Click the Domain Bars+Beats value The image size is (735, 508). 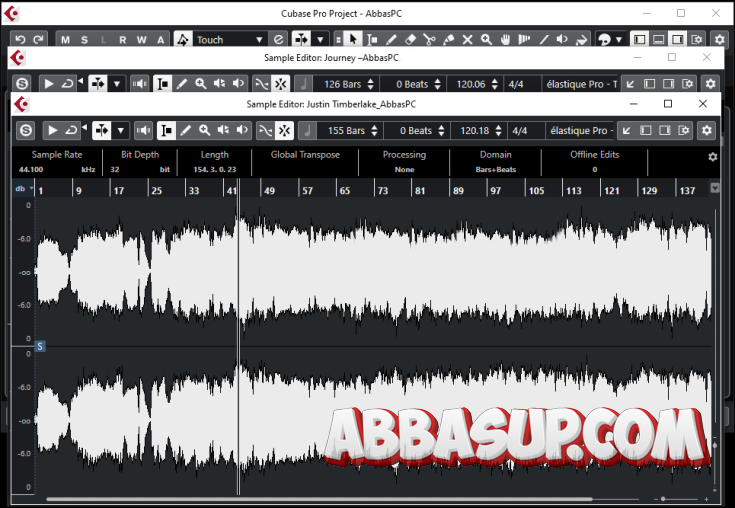pyautogui.click(x=495, y=170)
